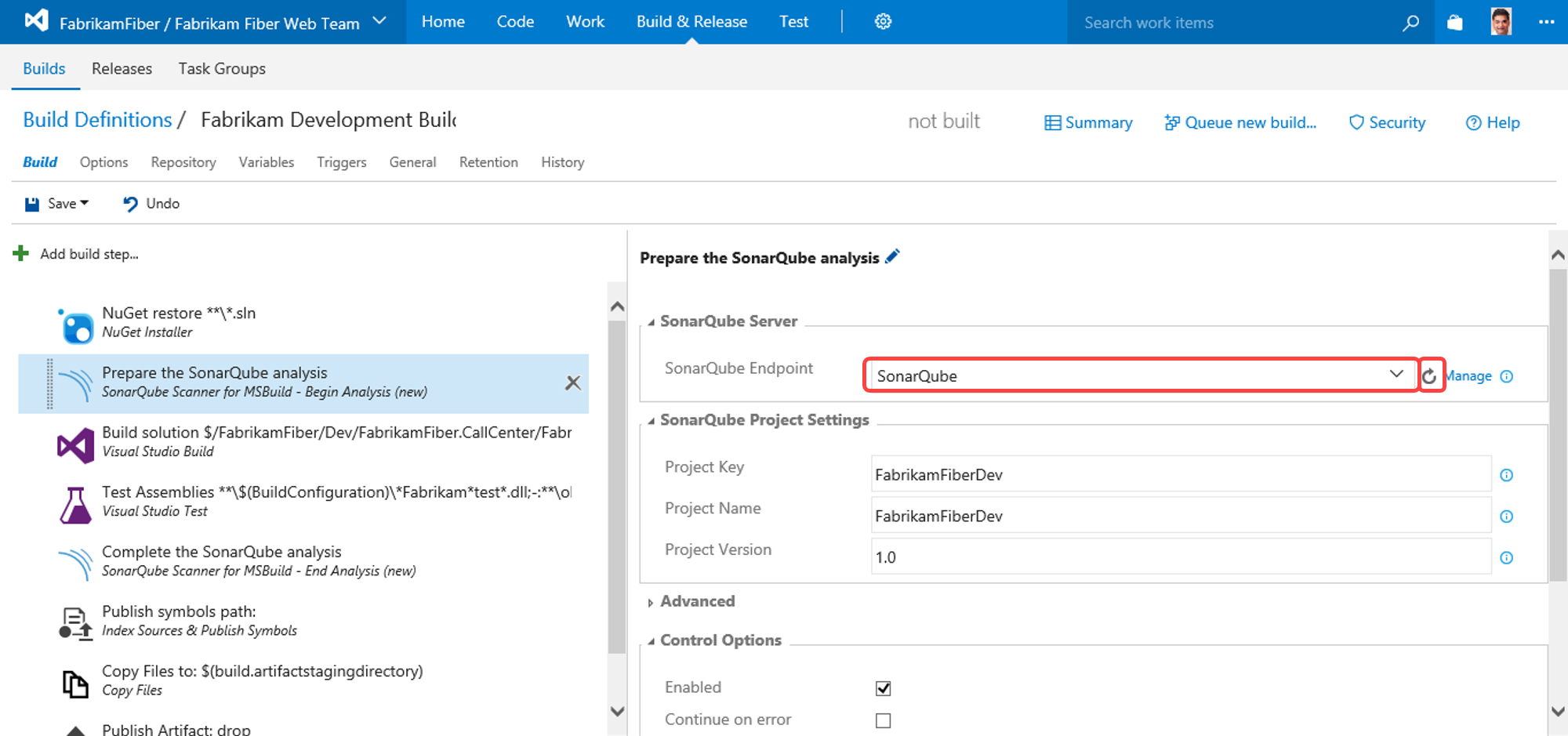Open the Code hub
This screenshot has width=1568, height=736.
tap(515, 22)
